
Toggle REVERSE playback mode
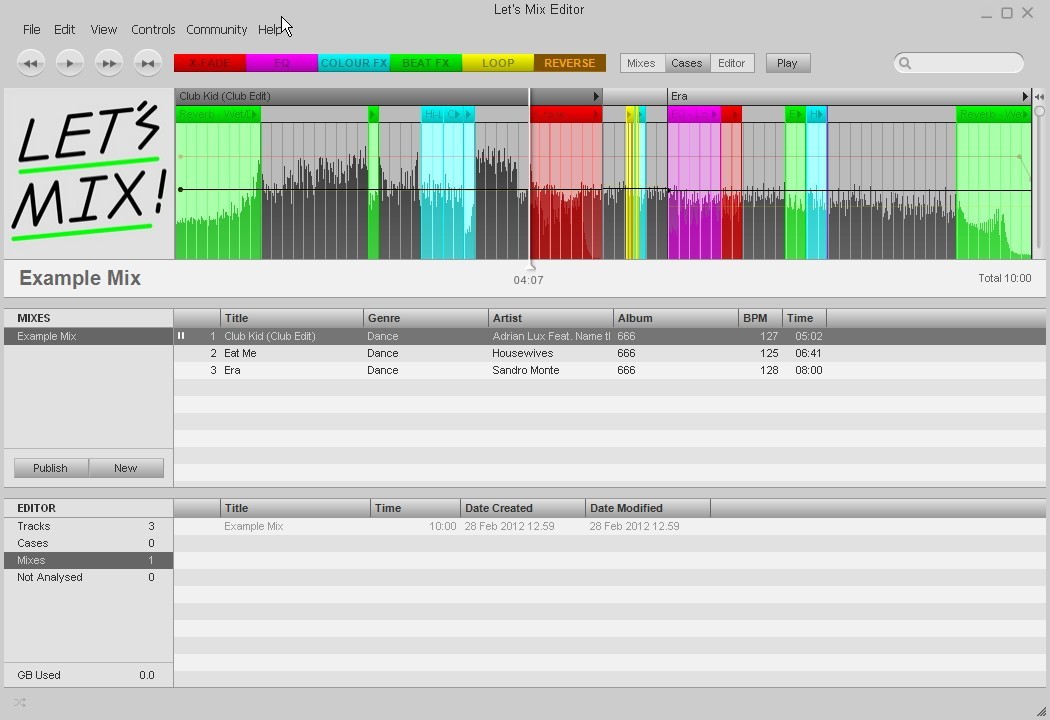pos(569,62)
